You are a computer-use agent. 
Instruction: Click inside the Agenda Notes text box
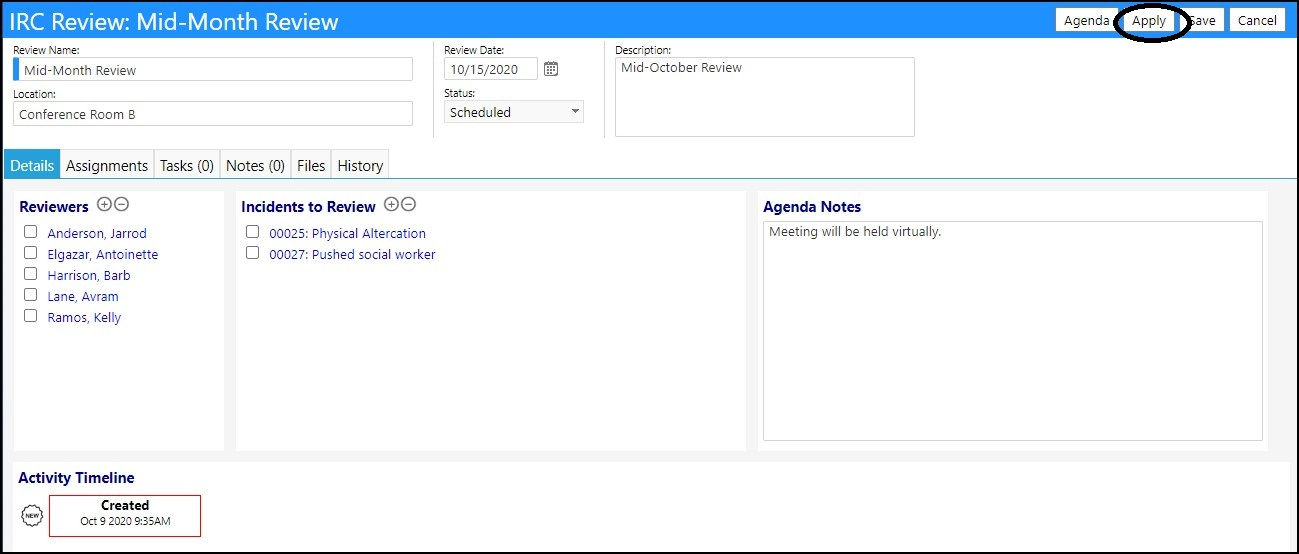point(1012,331)
